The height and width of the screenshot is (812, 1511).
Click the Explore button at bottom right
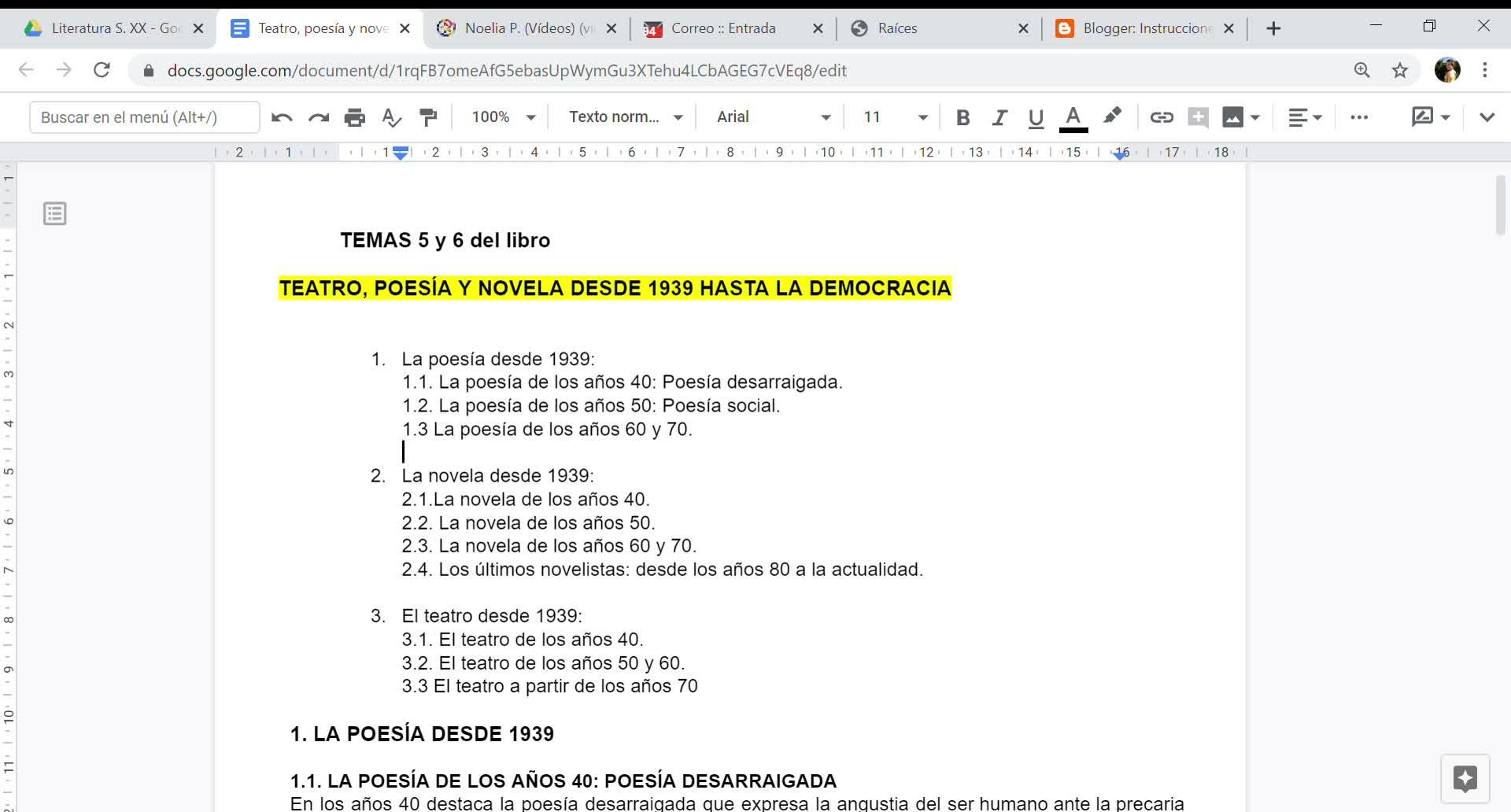pos(1465,779)
